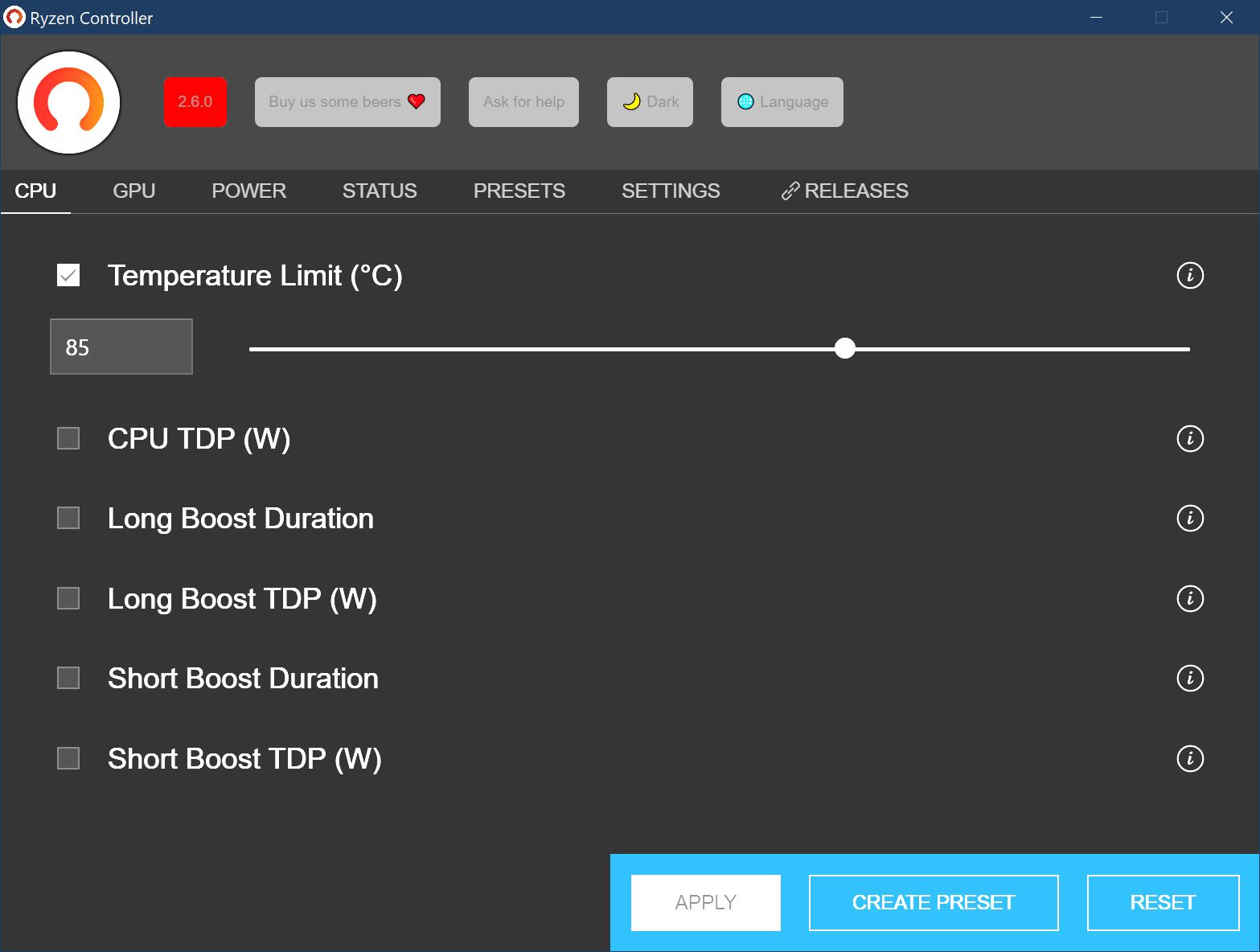View info for Short Boost Duration
1260x952 pixels.
coord(1190,678)
